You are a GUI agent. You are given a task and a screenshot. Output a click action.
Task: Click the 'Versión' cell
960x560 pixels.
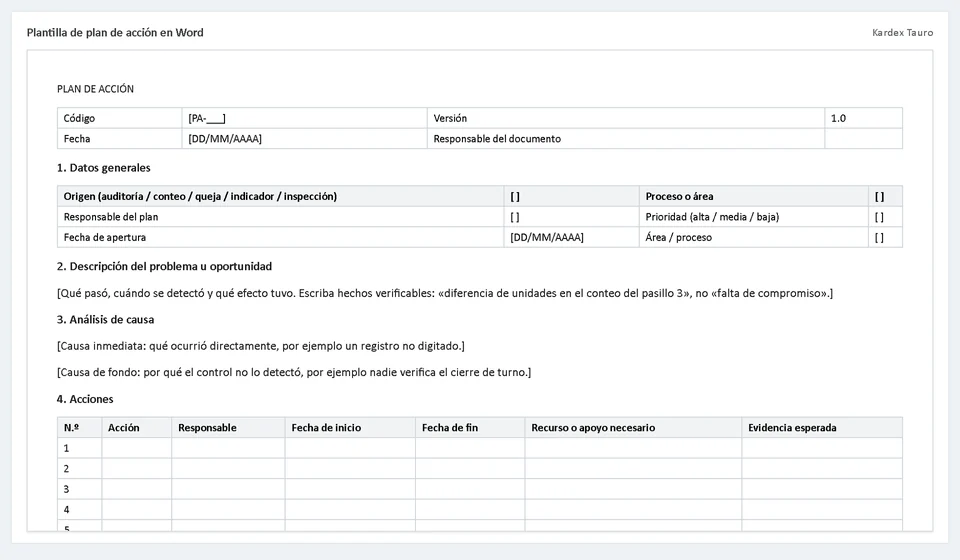click(626, 118)
